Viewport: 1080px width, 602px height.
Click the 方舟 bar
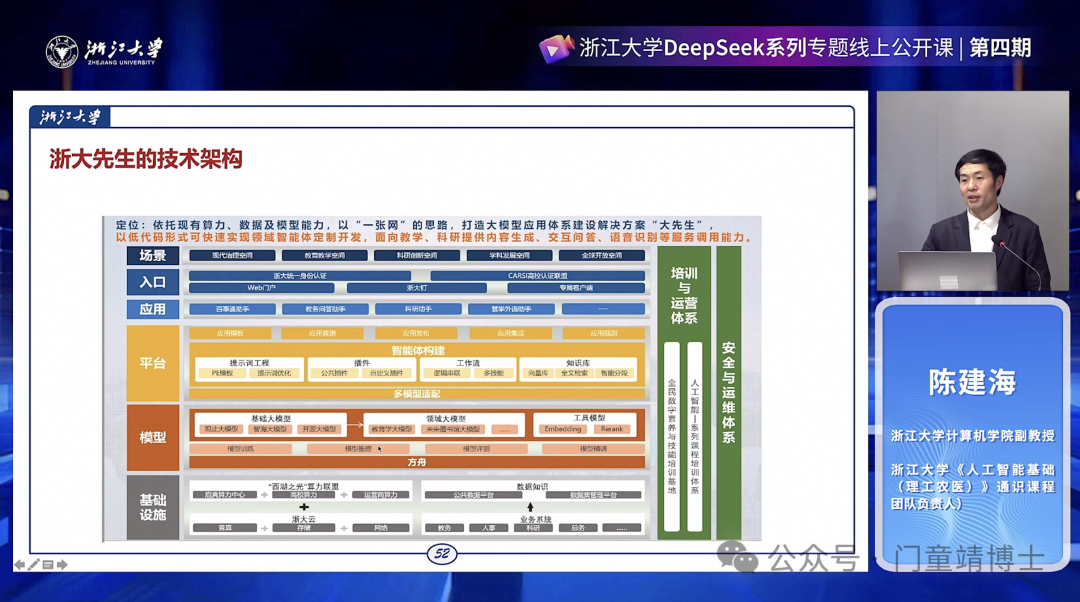pyautogui.click(x=417, y=462)
